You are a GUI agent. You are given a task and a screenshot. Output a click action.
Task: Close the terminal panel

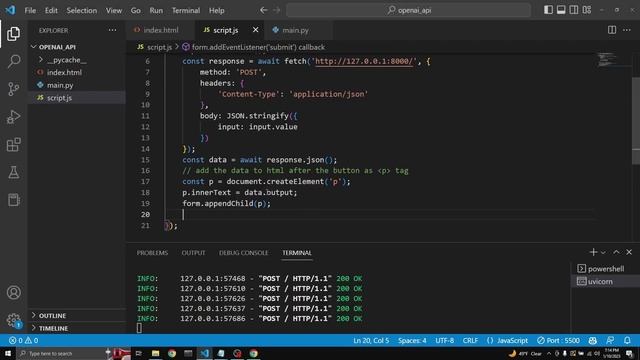[x=629, y=252]
